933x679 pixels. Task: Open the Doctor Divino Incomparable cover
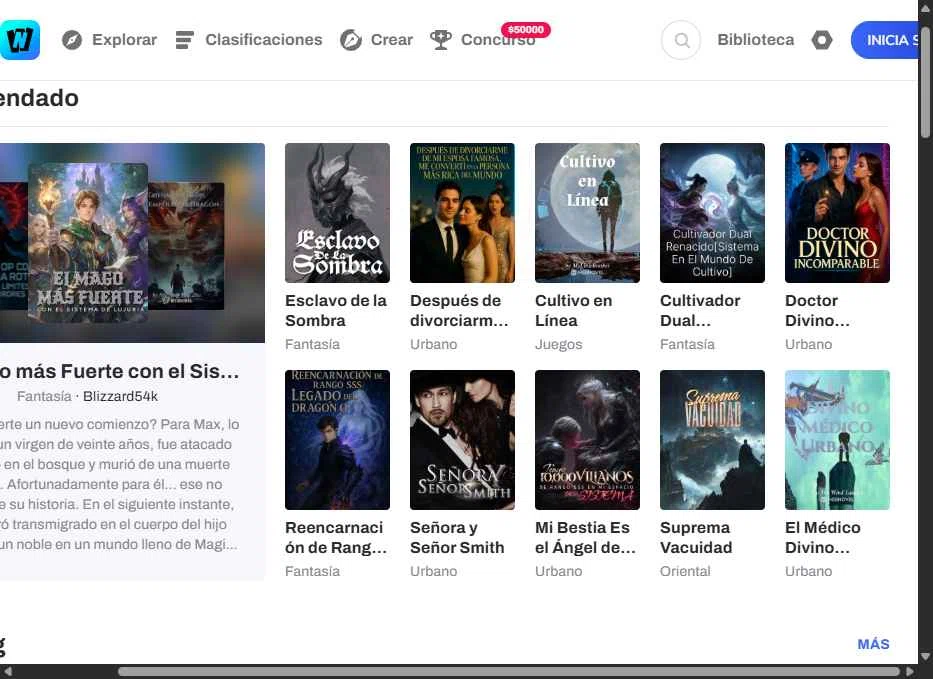pos(837,213)
